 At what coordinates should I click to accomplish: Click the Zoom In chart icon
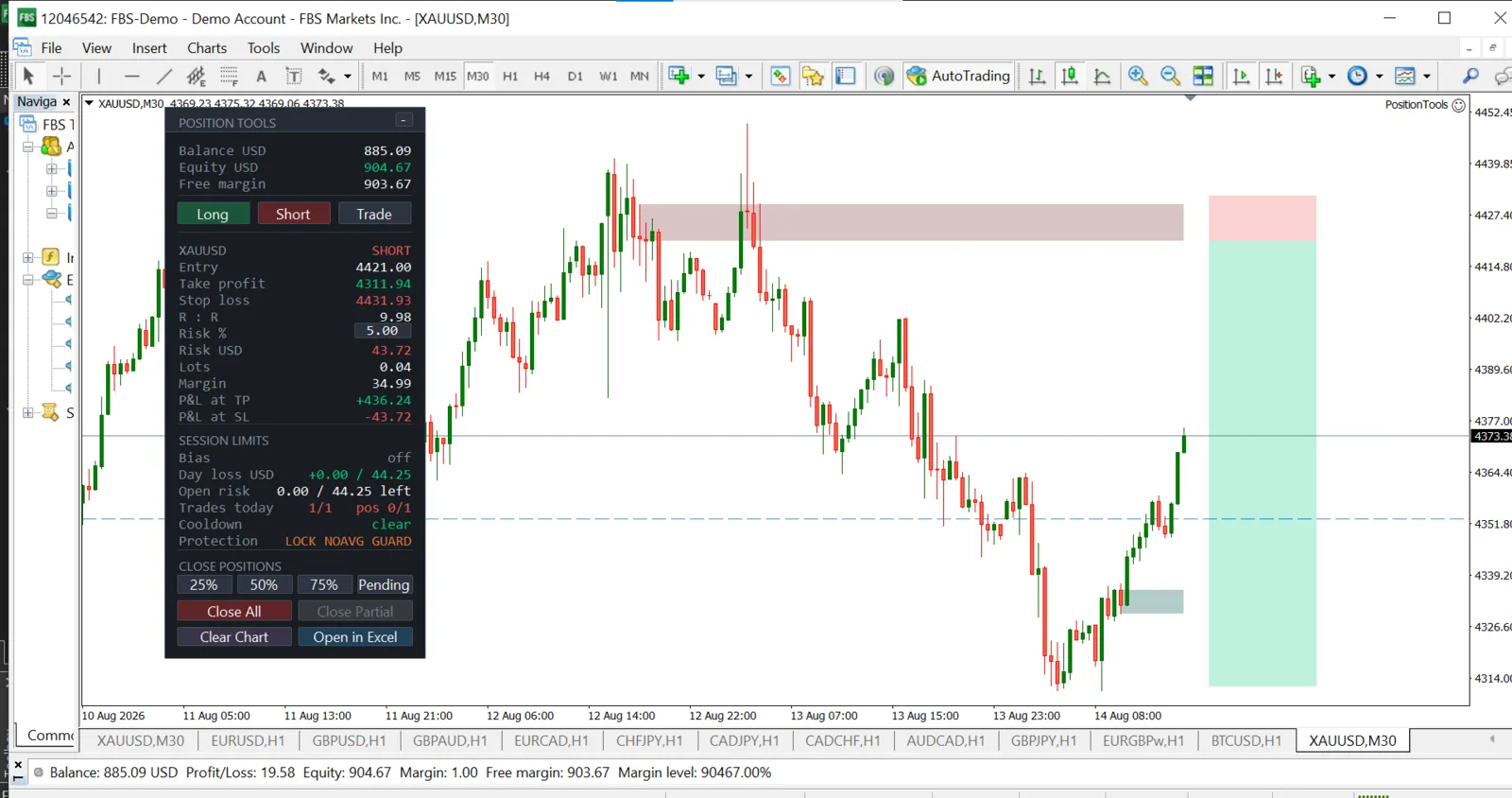point(1138,76)
